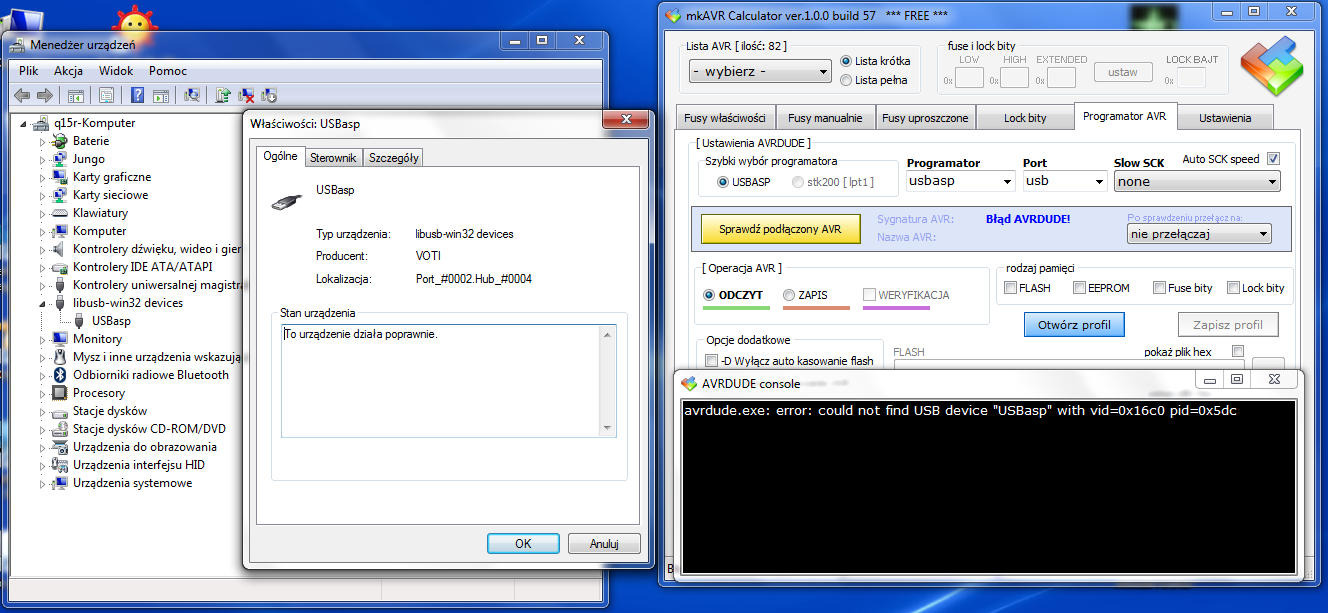Open the Slow SCK dropdown set to none
This screenshot has width=1328, height=613.
[x=1196, y=181]
